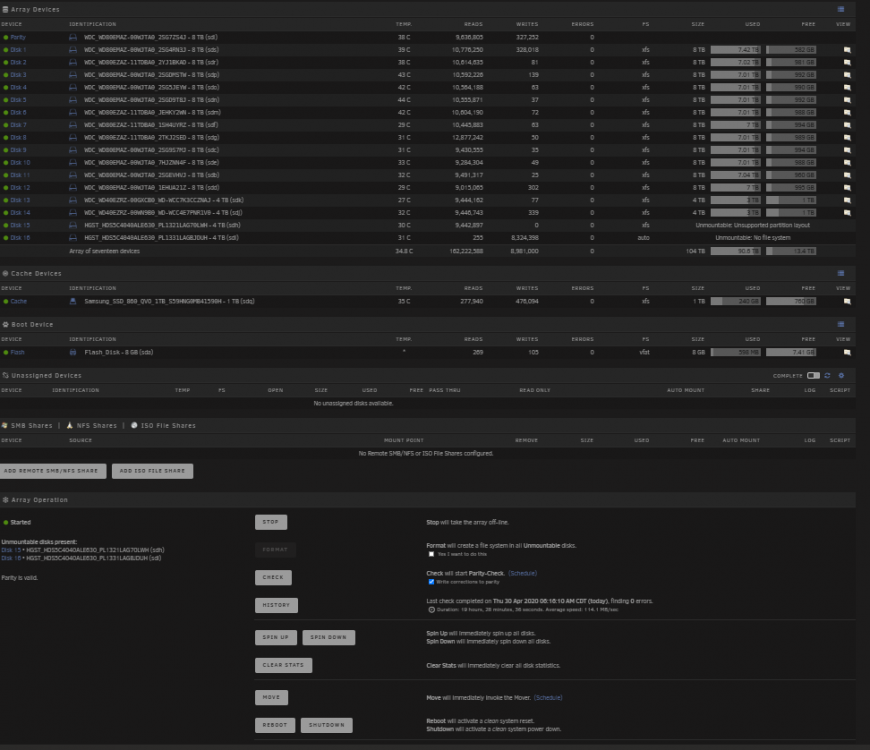The image size is (870, 750).
Task: Toggle the Complete switch in Unassigned Devices
Action: click(x=813, y=376)
